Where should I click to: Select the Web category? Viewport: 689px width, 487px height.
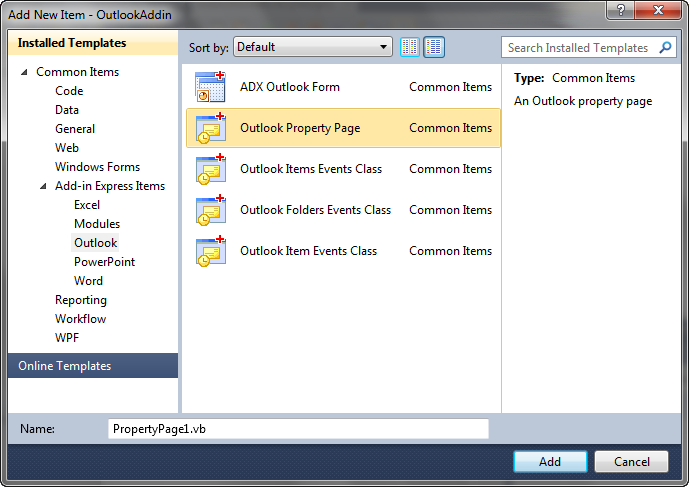click(67, 148)
